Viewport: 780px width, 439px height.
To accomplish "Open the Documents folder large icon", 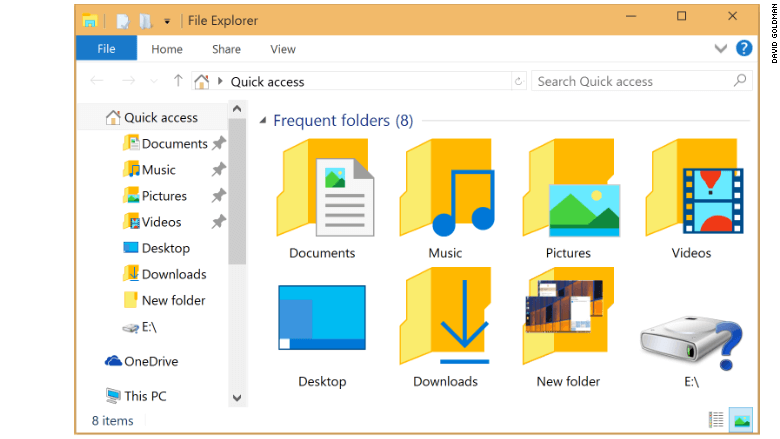I will pos(326,187).
